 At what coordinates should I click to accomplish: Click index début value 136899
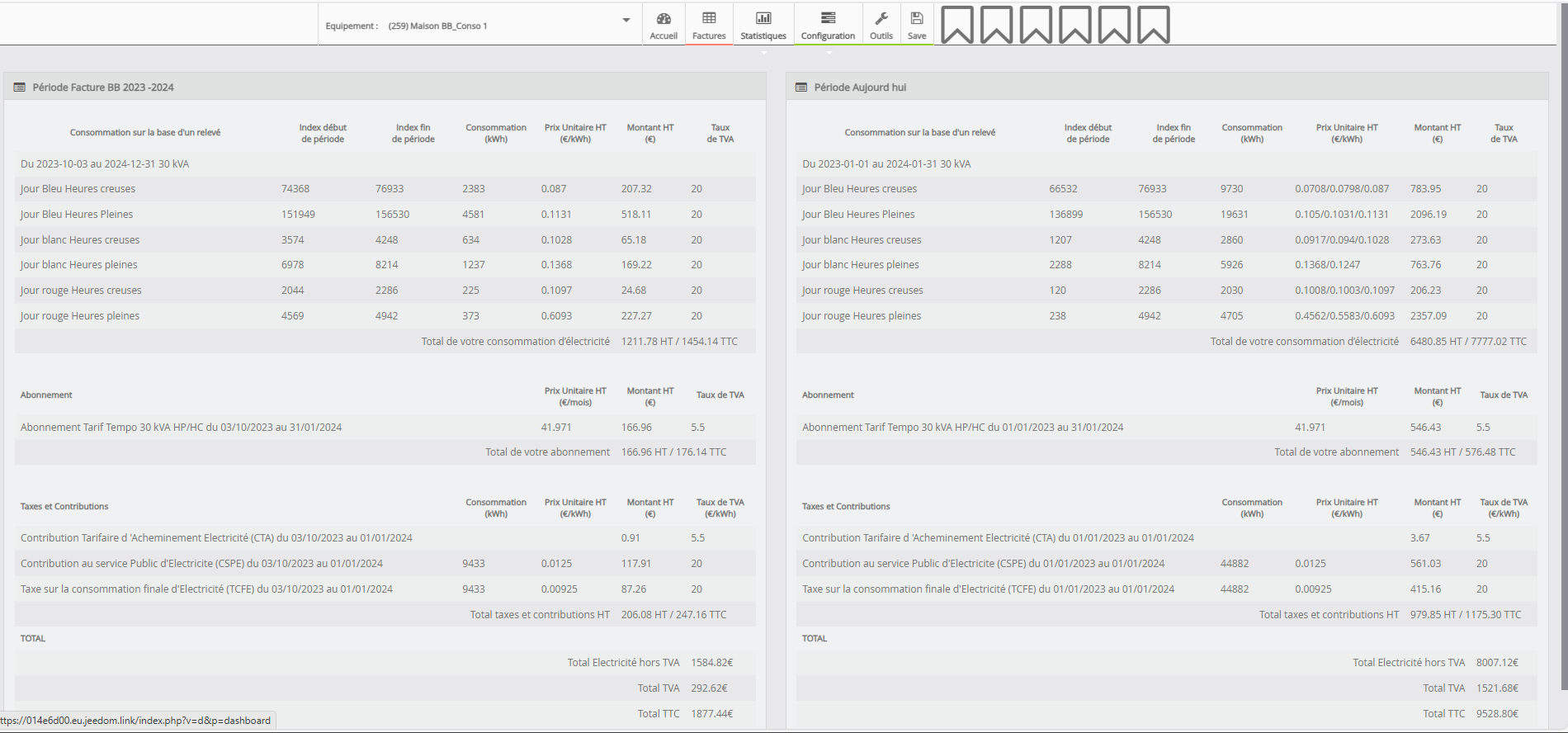coord(1066,215)
